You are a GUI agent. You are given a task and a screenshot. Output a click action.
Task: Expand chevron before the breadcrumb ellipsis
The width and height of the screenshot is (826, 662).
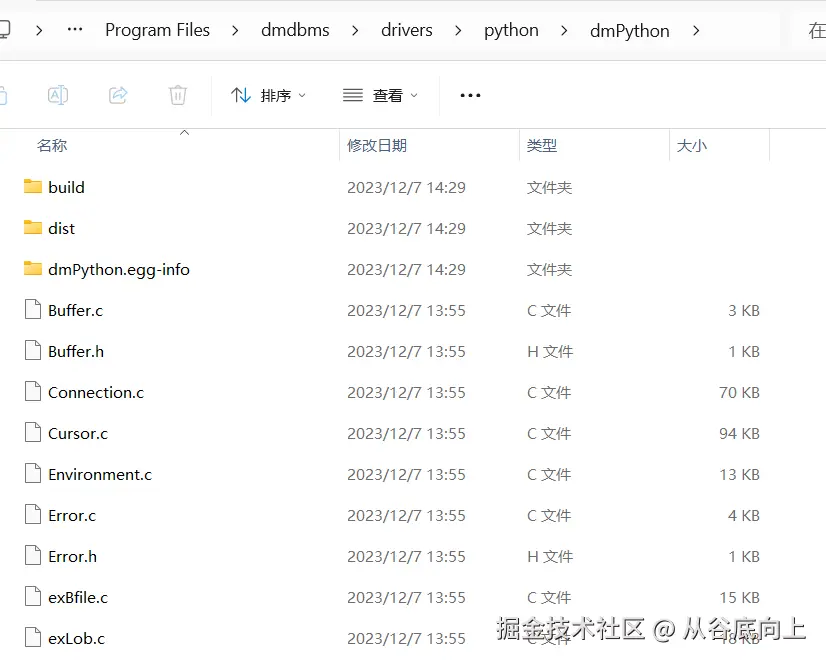(38, 31)
